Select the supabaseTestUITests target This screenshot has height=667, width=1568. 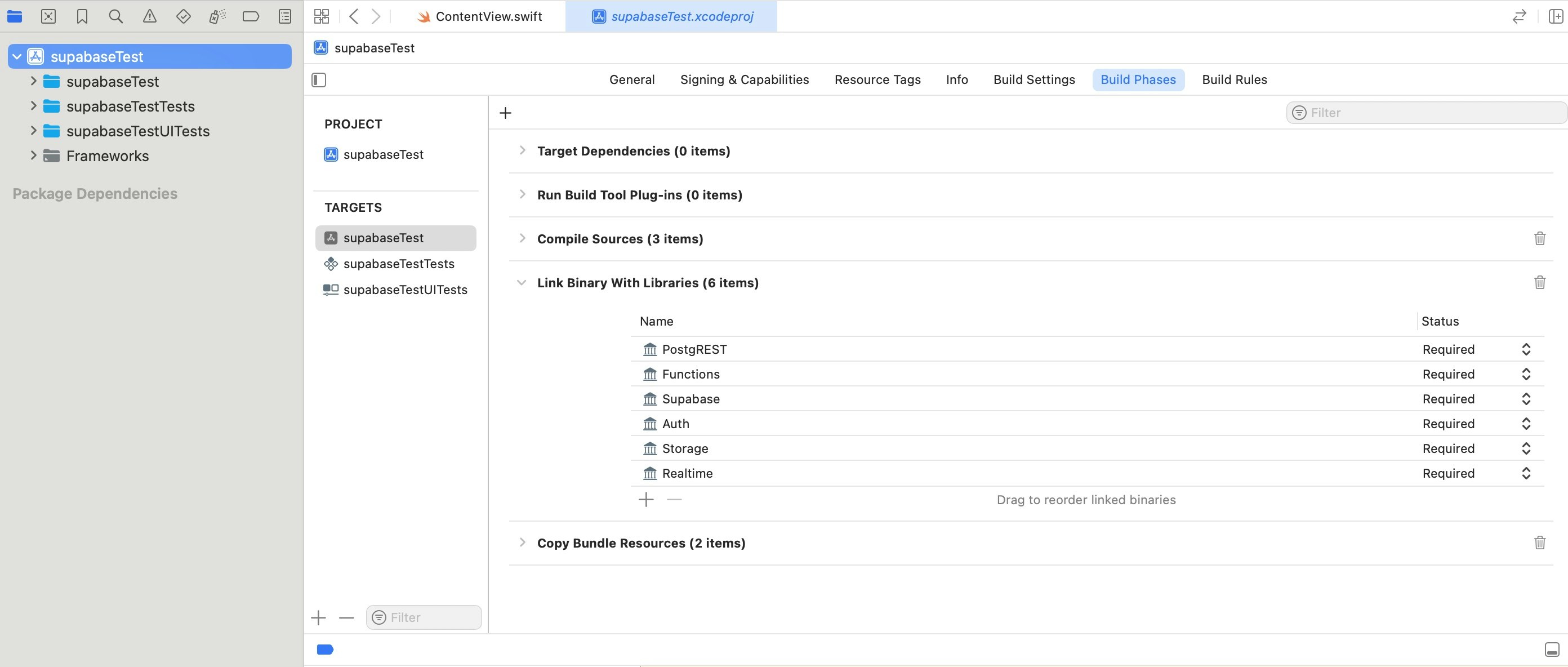tap(405, 290)
